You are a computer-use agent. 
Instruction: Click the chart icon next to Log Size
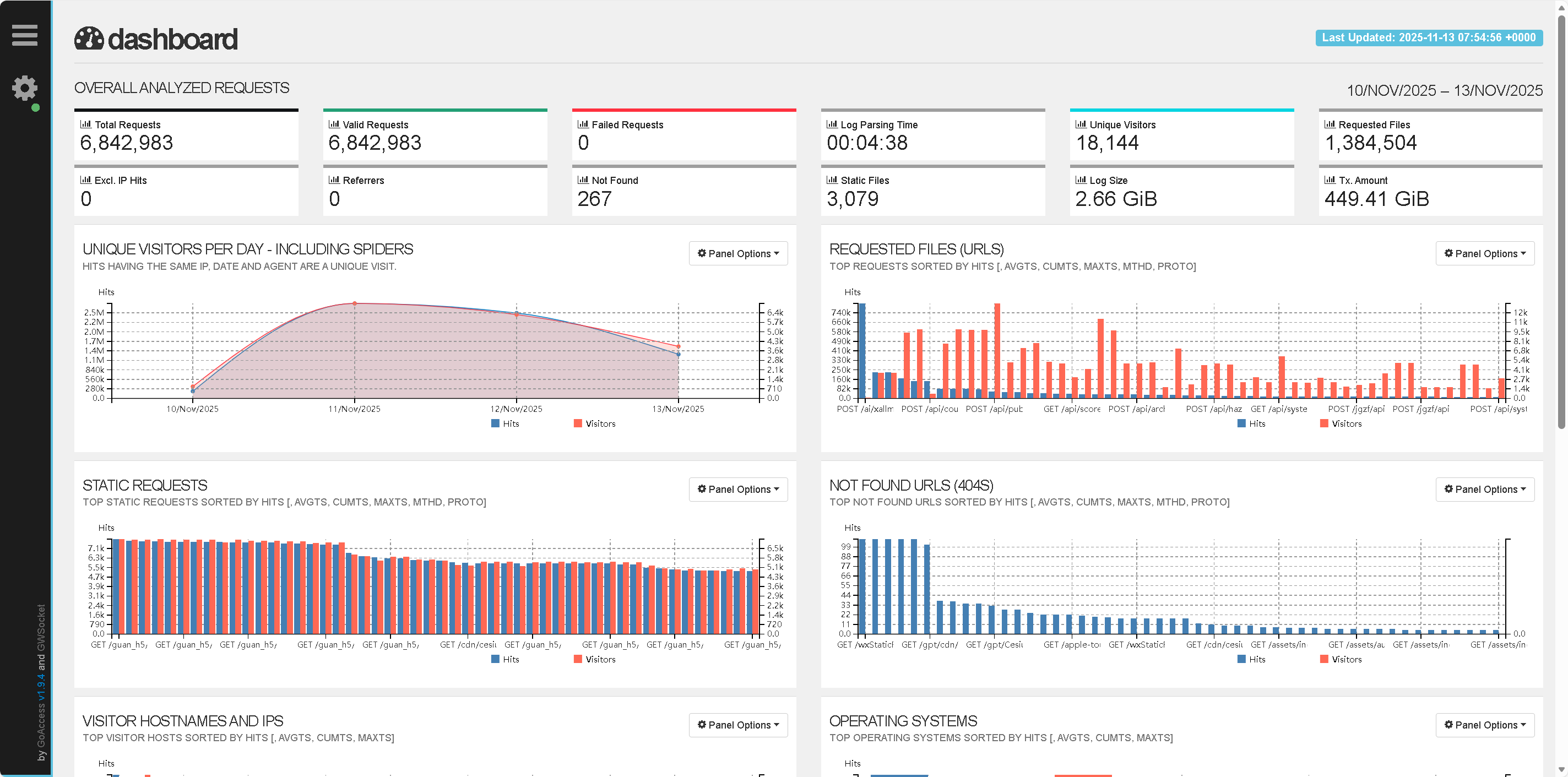[x=1081, y=180]
